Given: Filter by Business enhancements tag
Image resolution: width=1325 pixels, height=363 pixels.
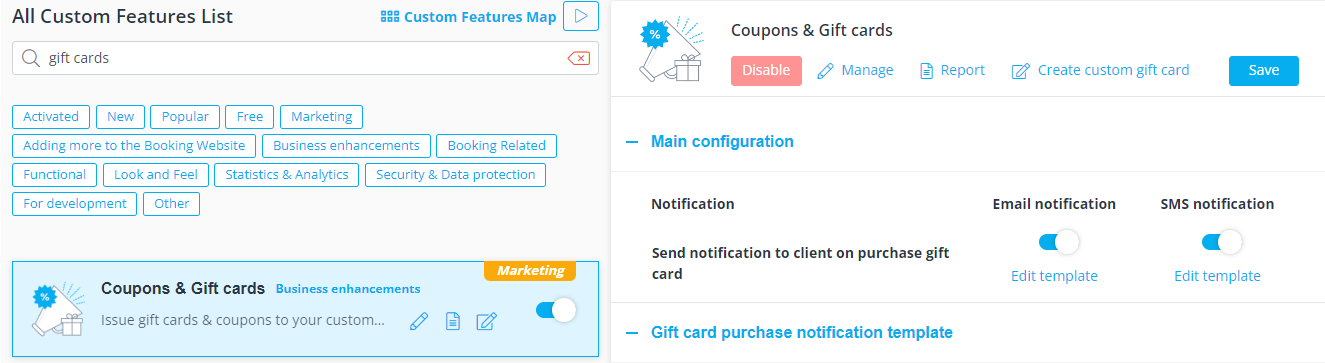Looking at the screenshot, I should (x=347, y=145).
